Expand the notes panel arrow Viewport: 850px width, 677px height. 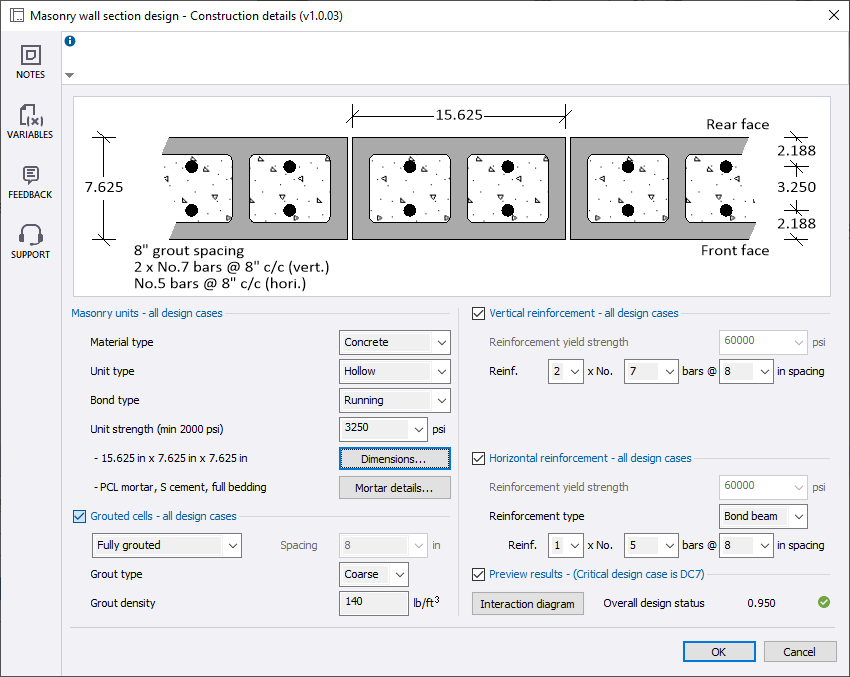69,75
